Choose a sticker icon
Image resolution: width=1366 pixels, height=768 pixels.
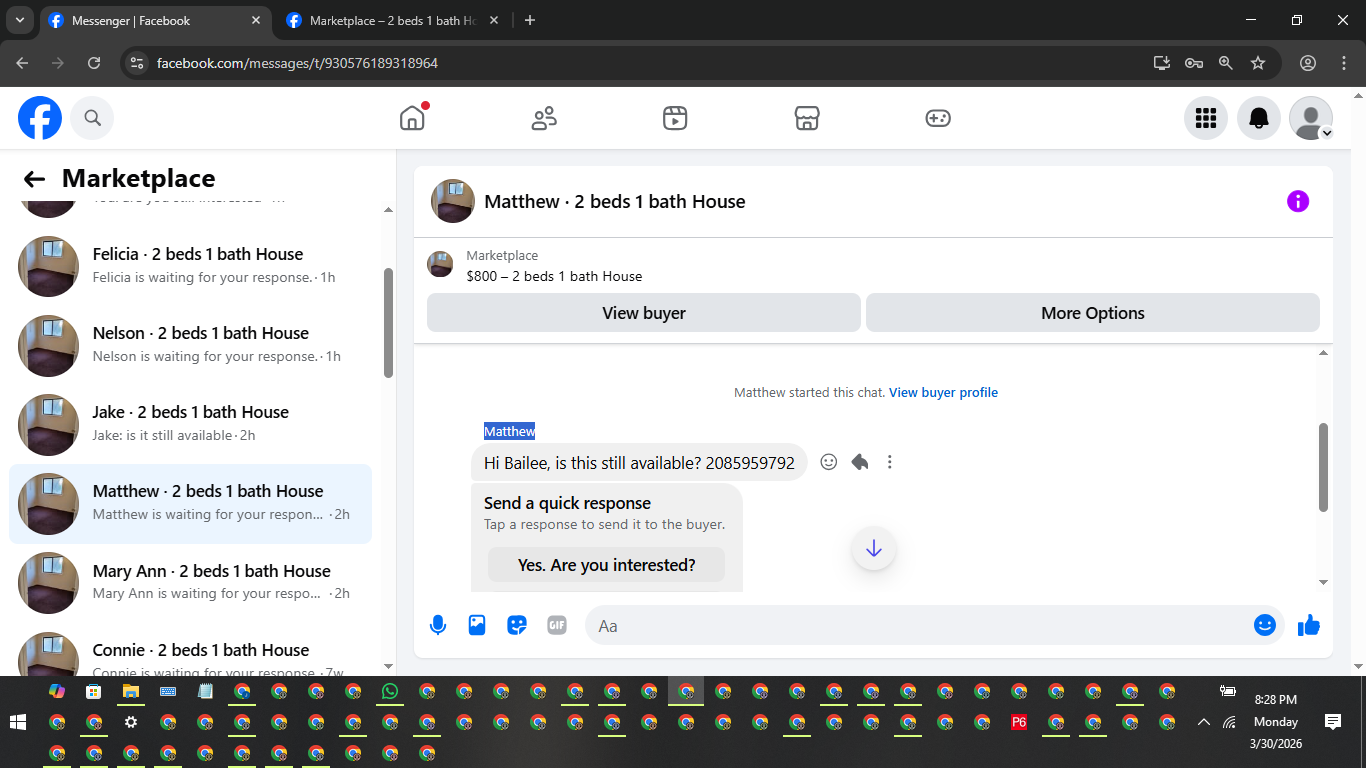[x=517, y=626]
